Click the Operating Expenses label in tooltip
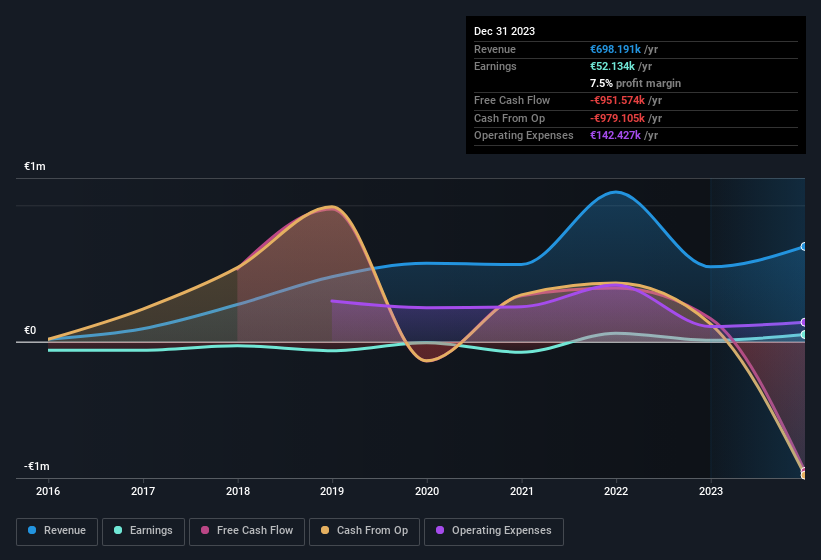Viewport: 821px width, 560px height. (x=524, y=135)
